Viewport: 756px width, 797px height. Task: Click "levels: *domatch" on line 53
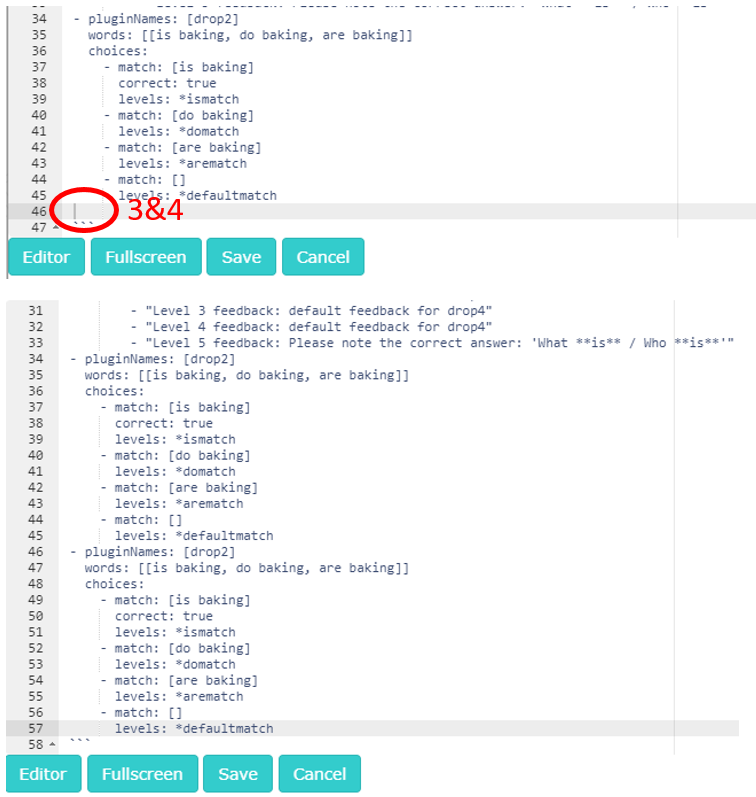(x=175, y=664)
